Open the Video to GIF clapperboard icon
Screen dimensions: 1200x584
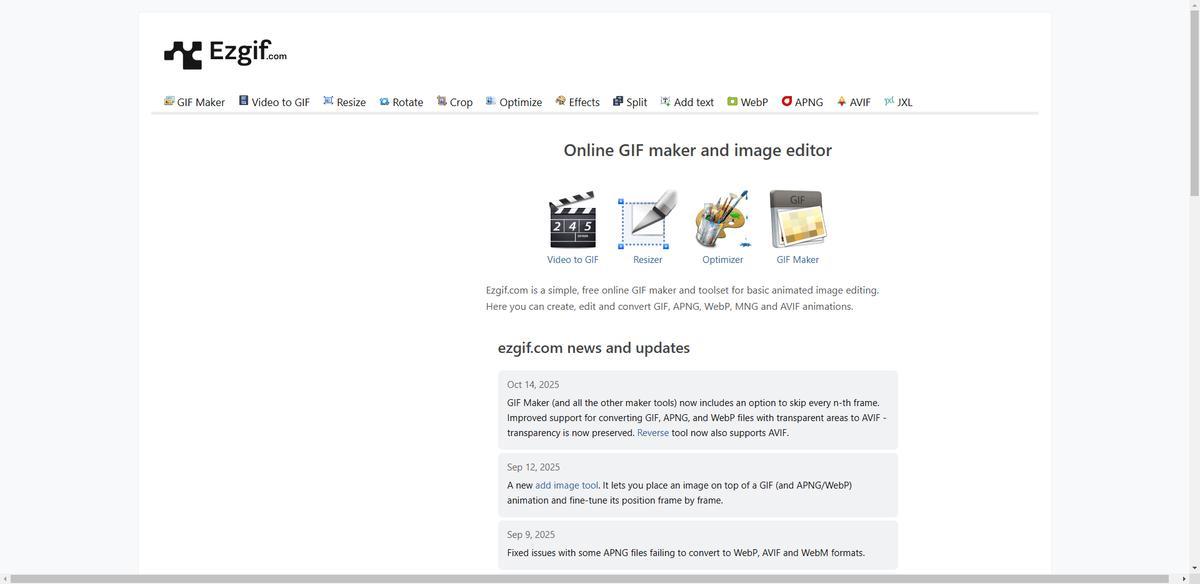point(572,219)
